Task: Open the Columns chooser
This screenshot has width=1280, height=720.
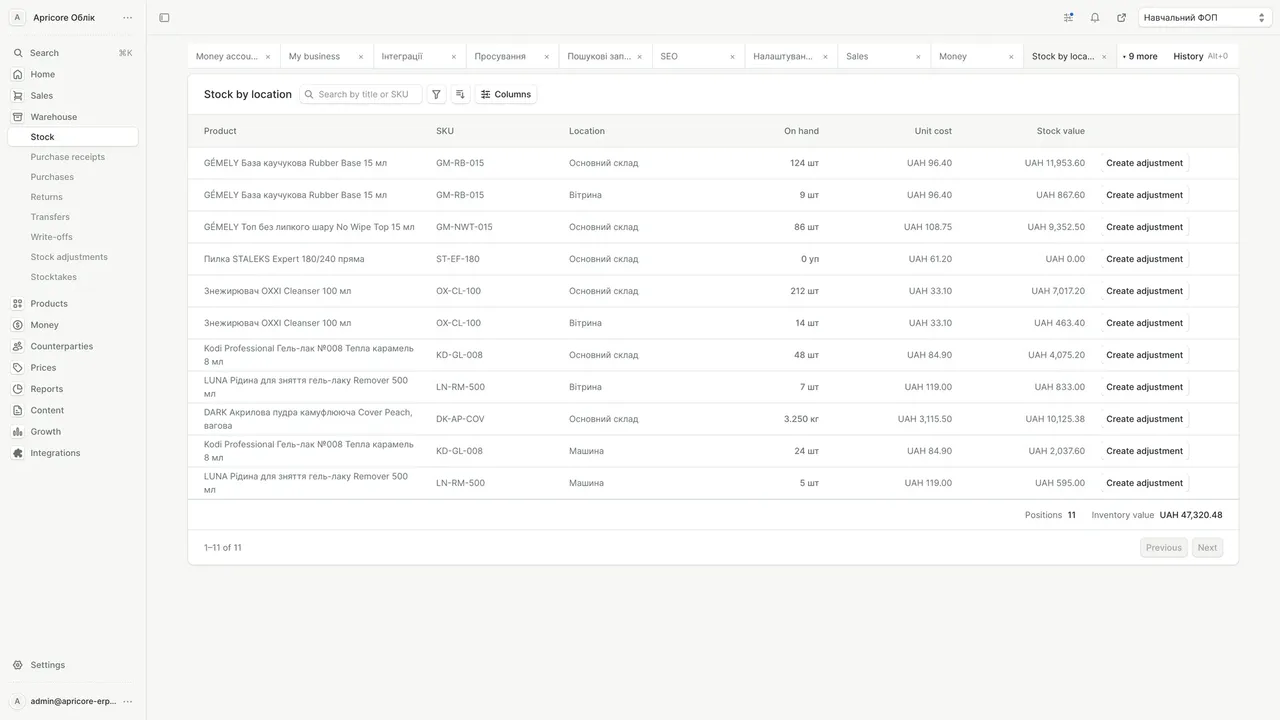Action: (506, 94)
